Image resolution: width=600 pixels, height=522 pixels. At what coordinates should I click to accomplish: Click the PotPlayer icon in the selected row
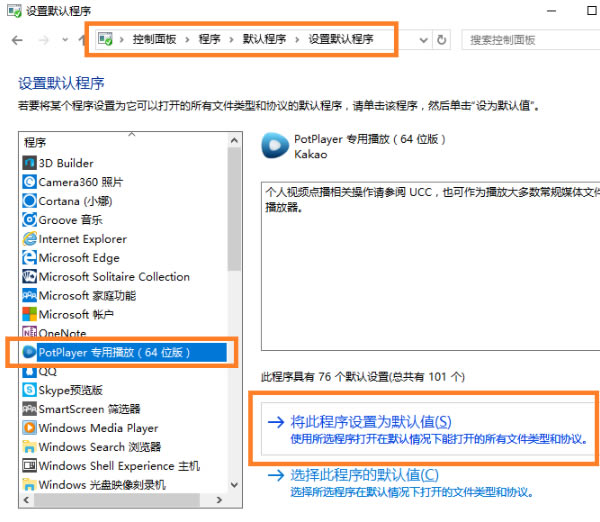(x=29, y=352)
